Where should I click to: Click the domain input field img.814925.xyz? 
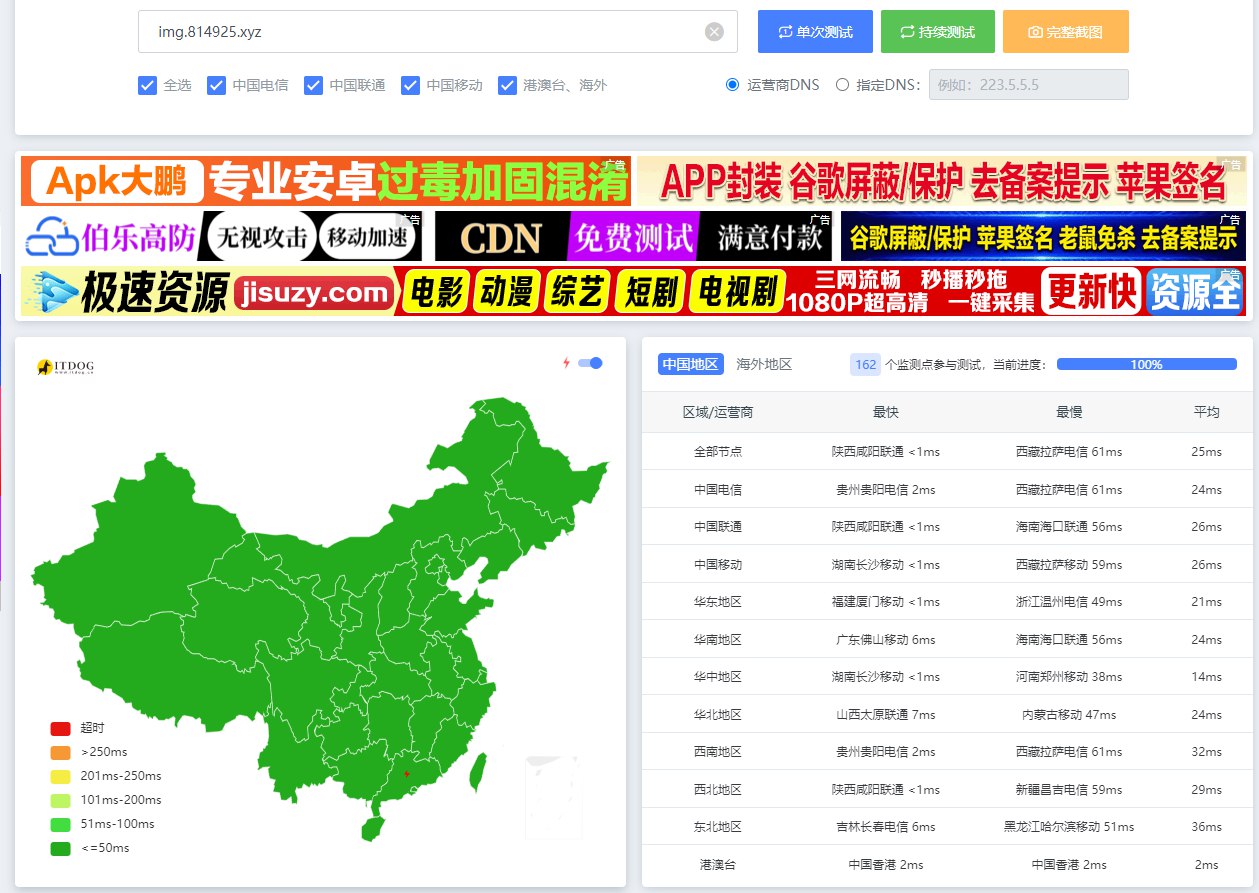(420, 32)
